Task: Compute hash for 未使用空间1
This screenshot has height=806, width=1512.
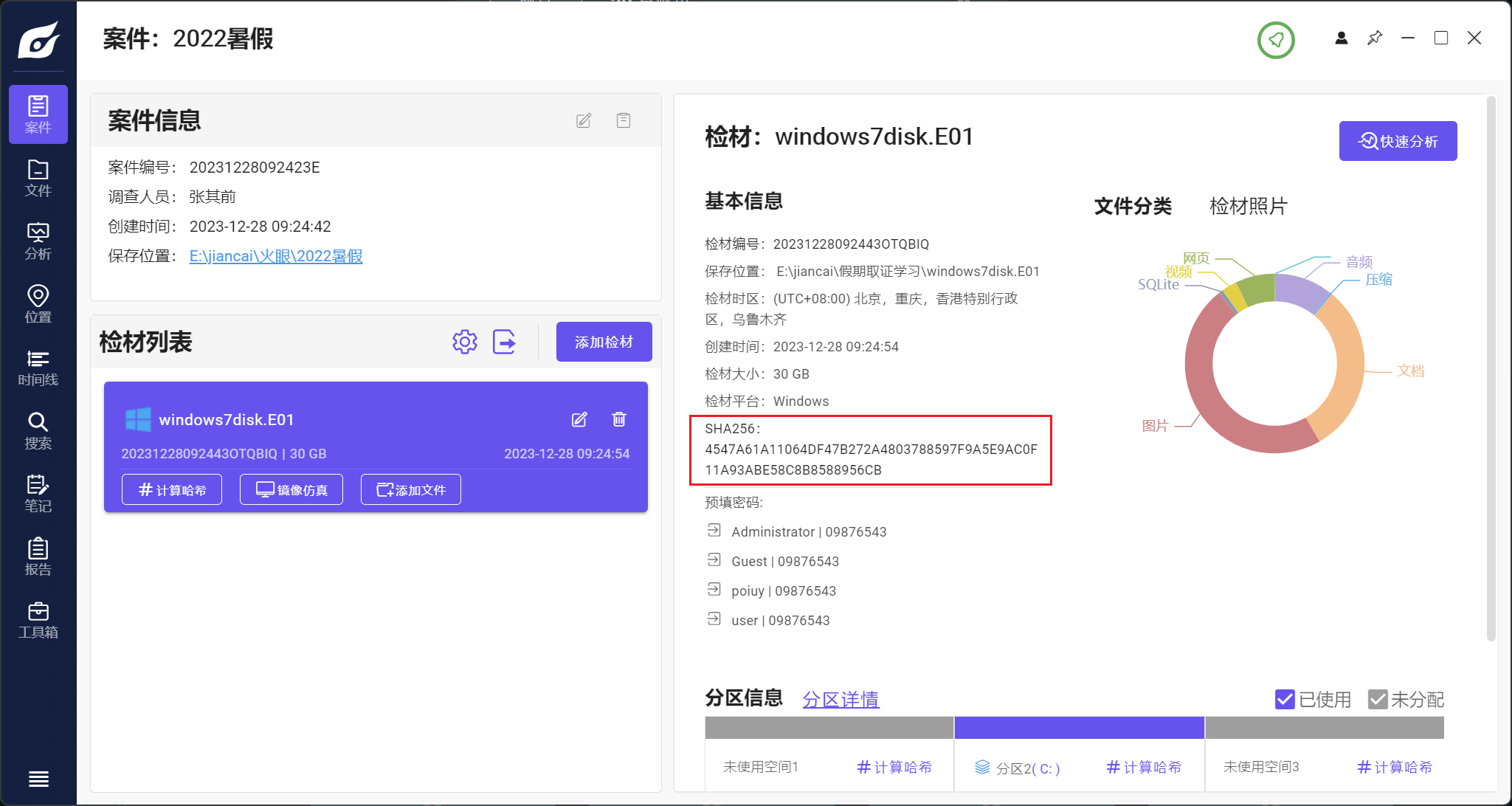Action: click(894, 768)
